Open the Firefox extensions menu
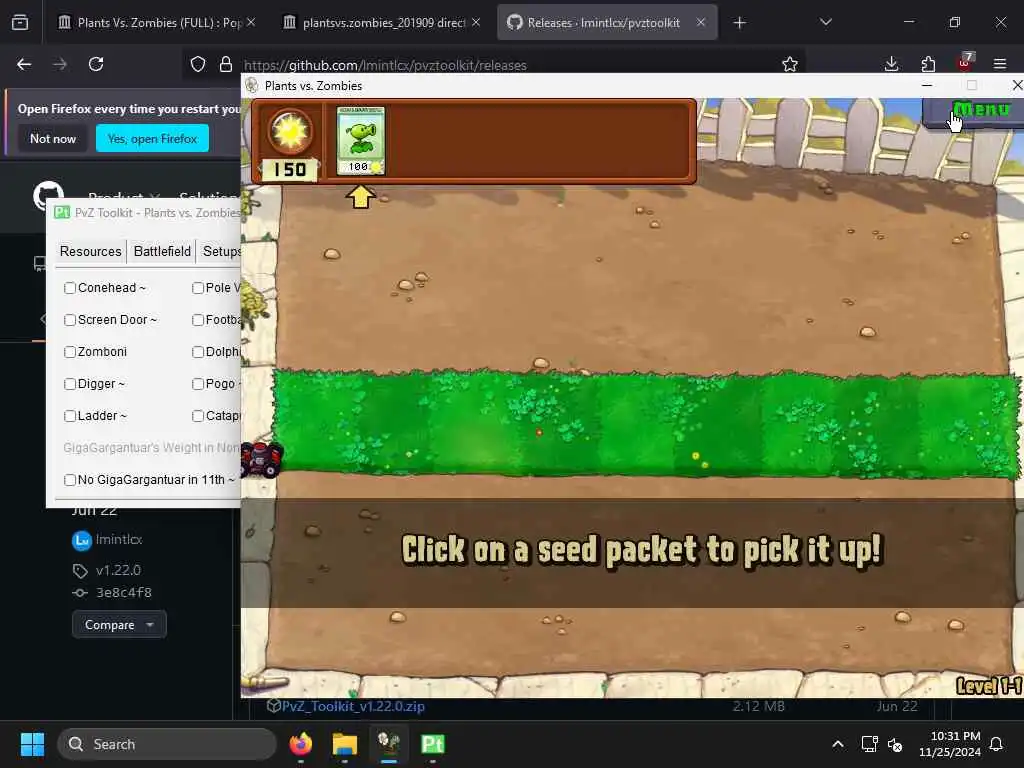 [928, 64]
